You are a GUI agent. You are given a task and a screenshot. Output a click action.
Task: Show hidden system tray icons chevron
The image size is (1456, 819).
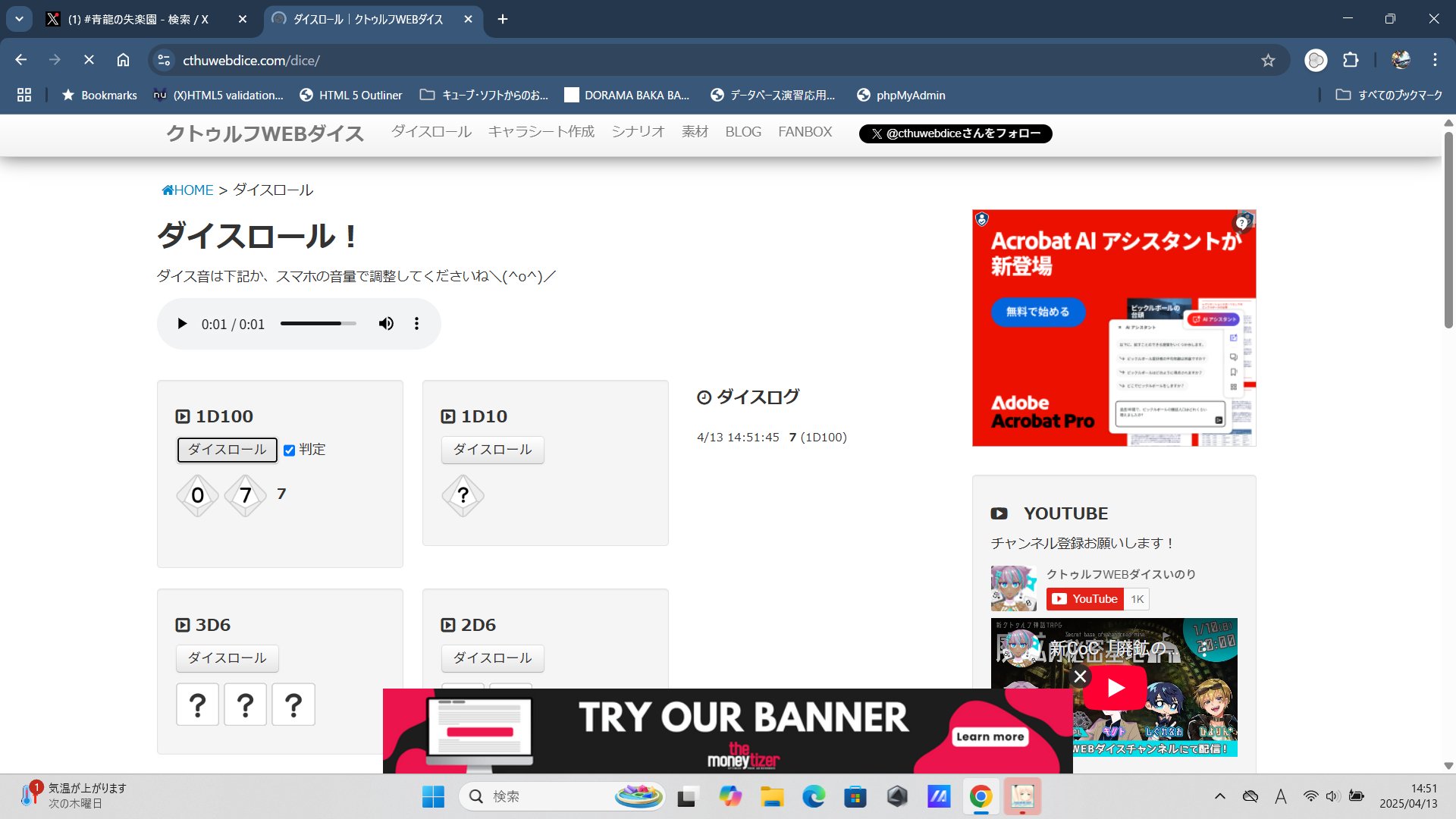[x=1219, y=796]
